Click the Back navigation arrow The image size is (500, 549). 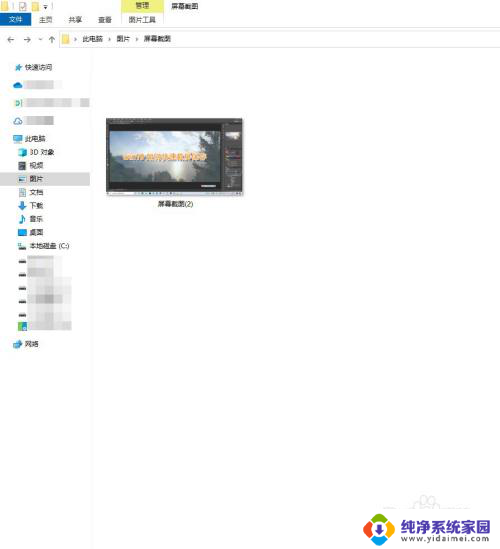pyautogui.click(x=11, y=40)
